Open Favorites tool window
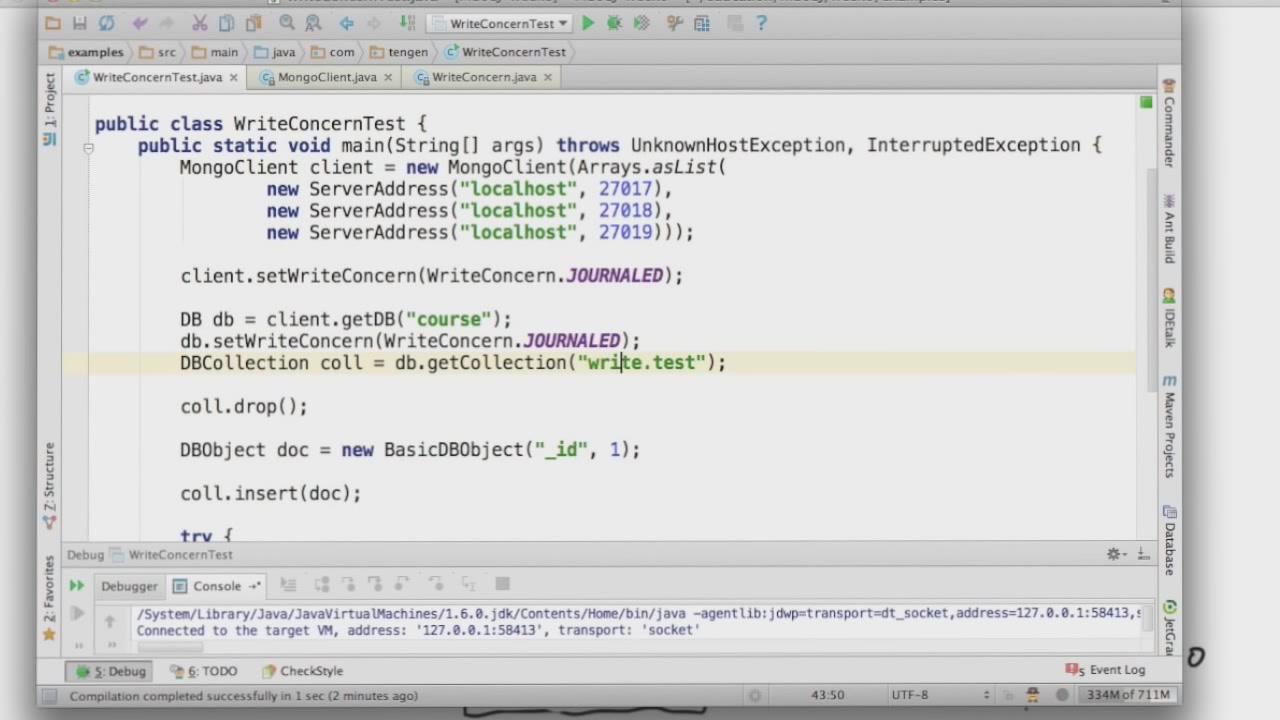1280x720 pixels. pyautogui.click(x=49, y=598)
